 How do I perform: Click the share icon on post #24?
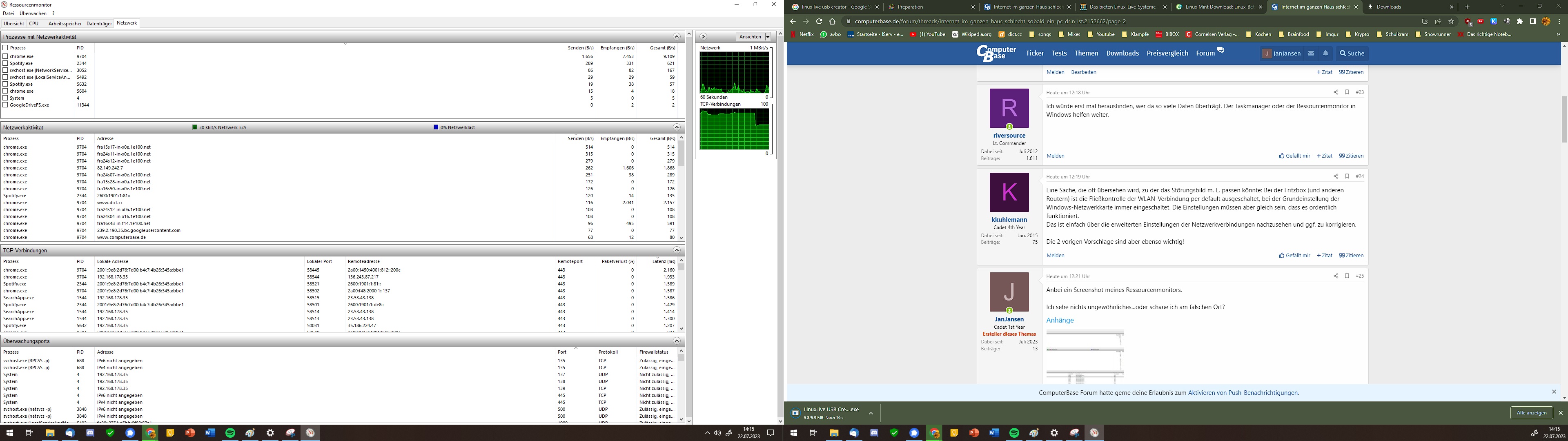tap(1336, 177)
